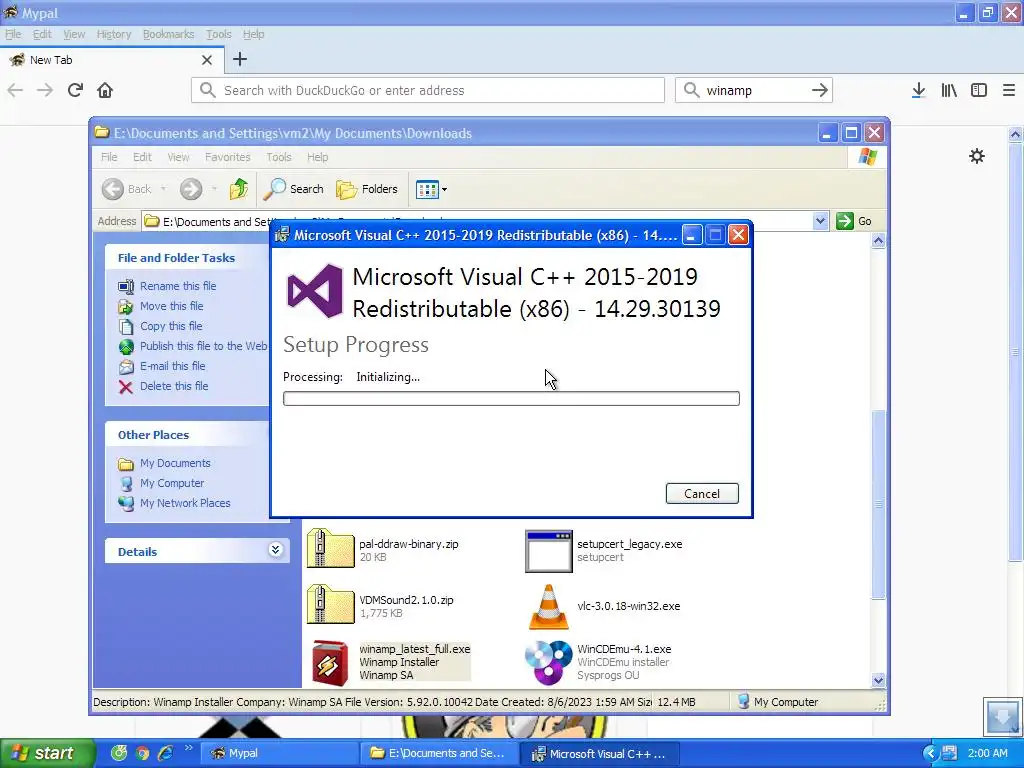Select vlc-3.0.18-win32.exe file
1024x768 pixels.
click(x=603, y=606)
